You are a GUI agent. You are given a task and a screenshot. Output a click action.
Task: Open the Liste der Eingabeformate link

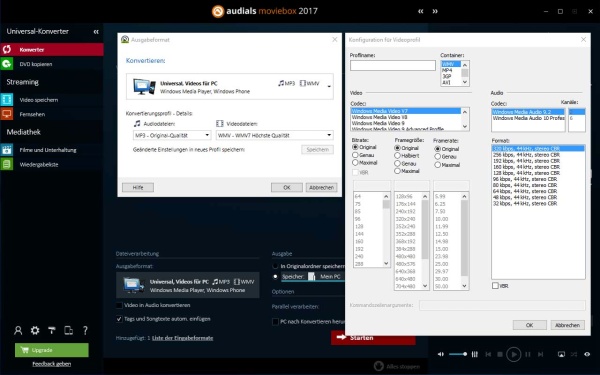point(183,338)
